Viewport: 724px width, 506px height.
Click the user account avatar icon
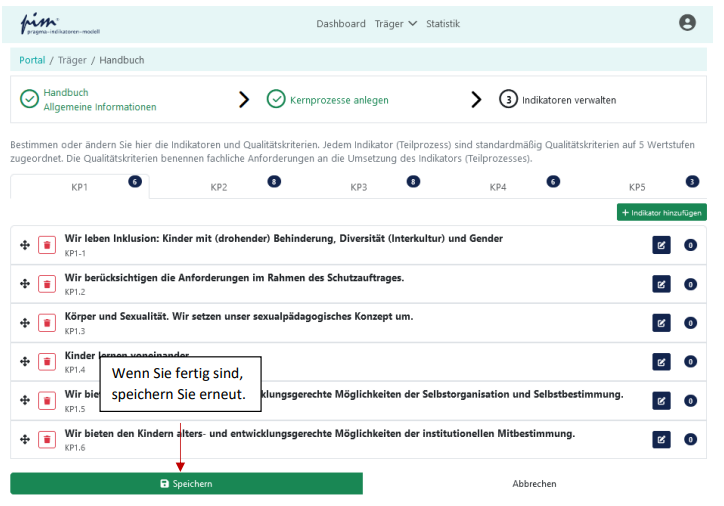686,23
